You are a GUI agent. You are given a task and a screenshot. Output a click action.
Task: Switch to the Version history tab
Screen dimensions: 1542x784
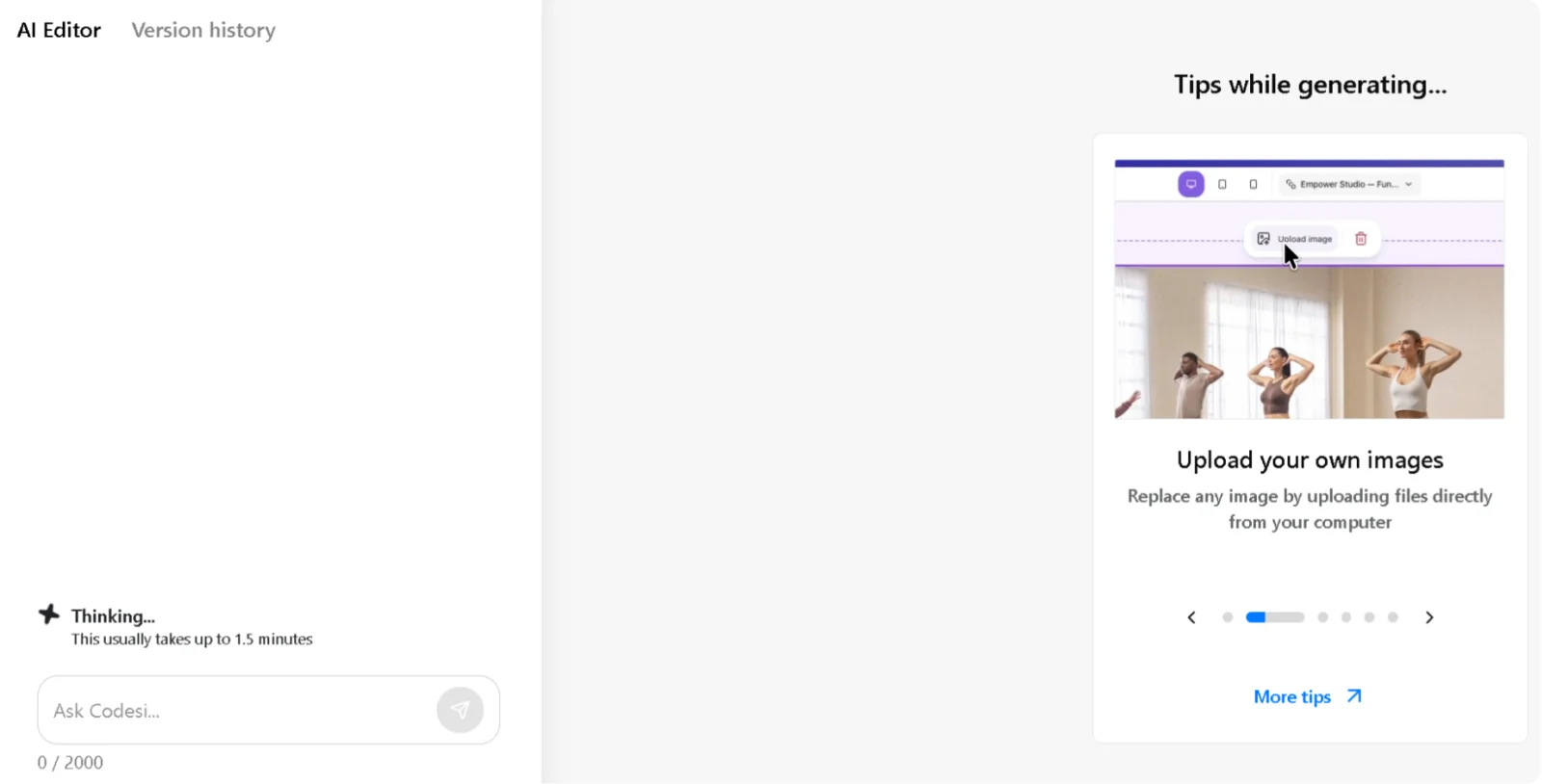(203, 30)
